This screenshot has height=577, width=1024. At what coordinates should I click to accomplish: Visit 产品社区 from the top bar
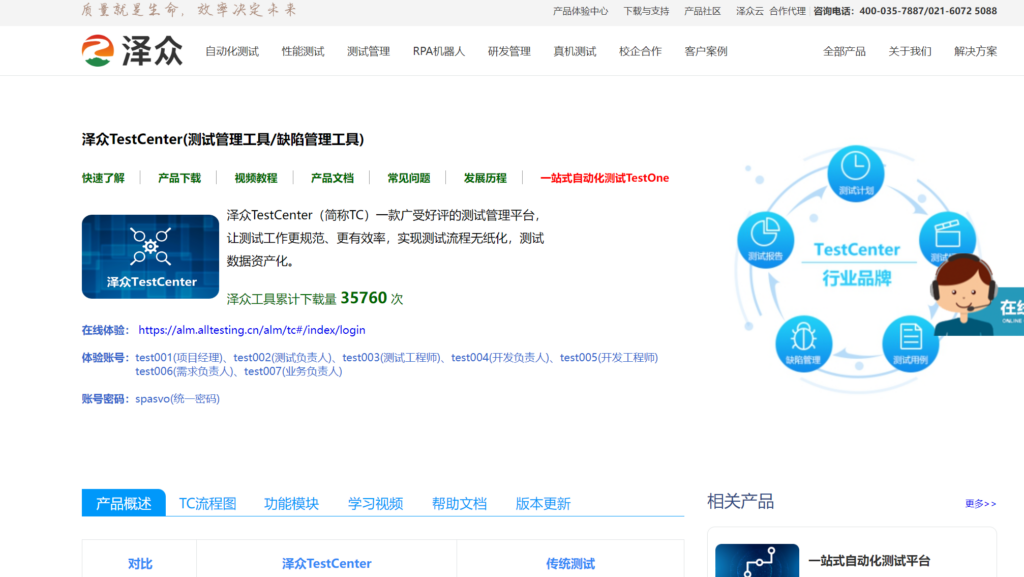coord(703,11)
